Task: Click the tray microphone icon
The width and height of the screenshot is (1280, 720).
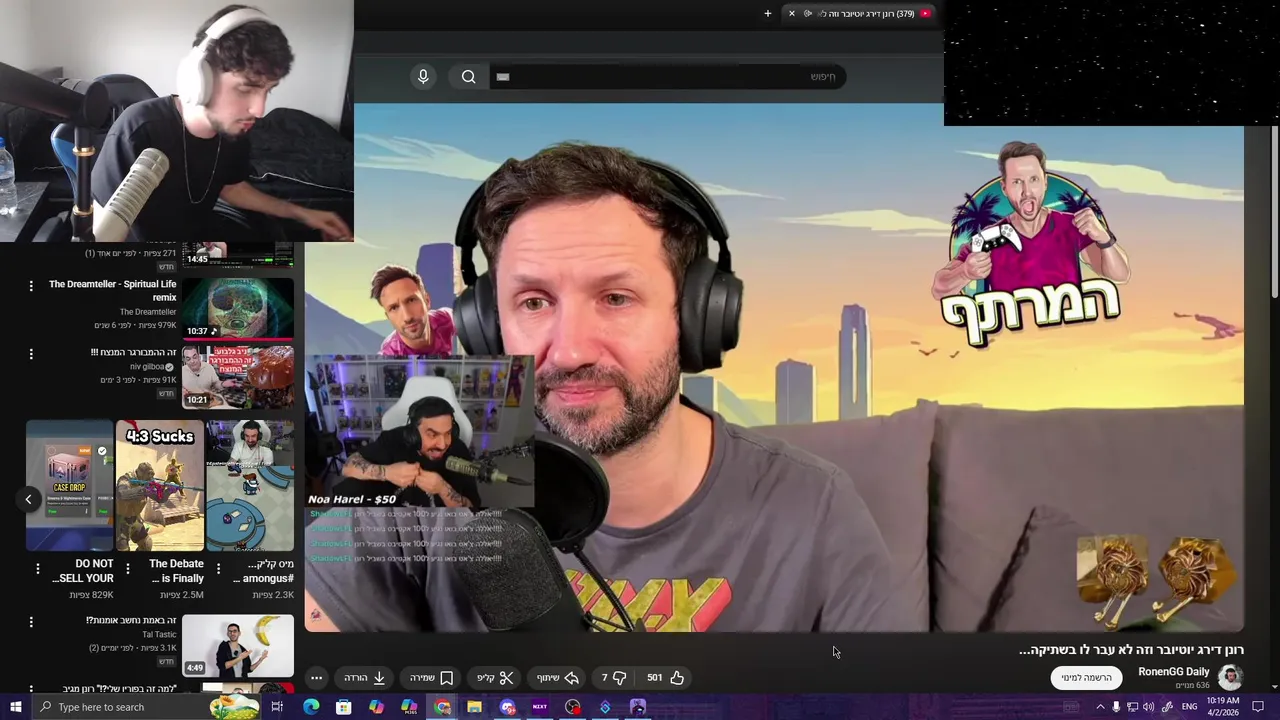Action: 1116,707
